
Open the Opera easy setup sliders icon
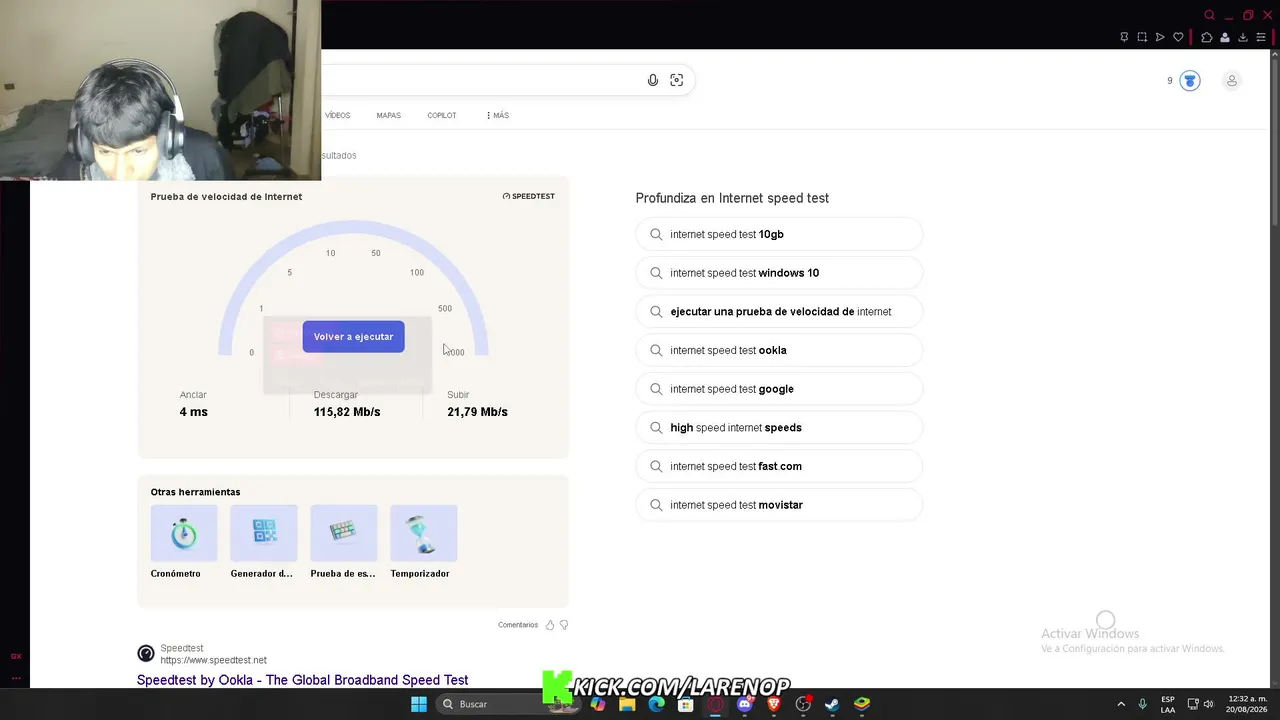pos(1261,37)
